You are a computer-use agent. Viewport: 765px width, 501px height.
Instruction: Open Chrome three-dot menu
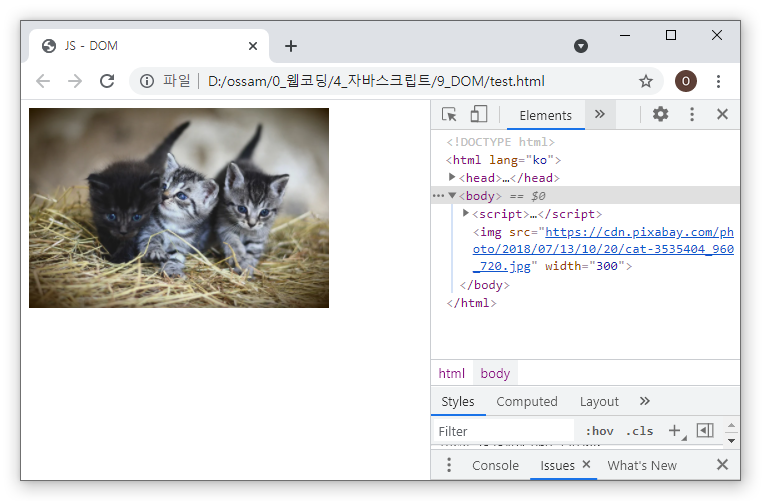click(x=718, y=81)
